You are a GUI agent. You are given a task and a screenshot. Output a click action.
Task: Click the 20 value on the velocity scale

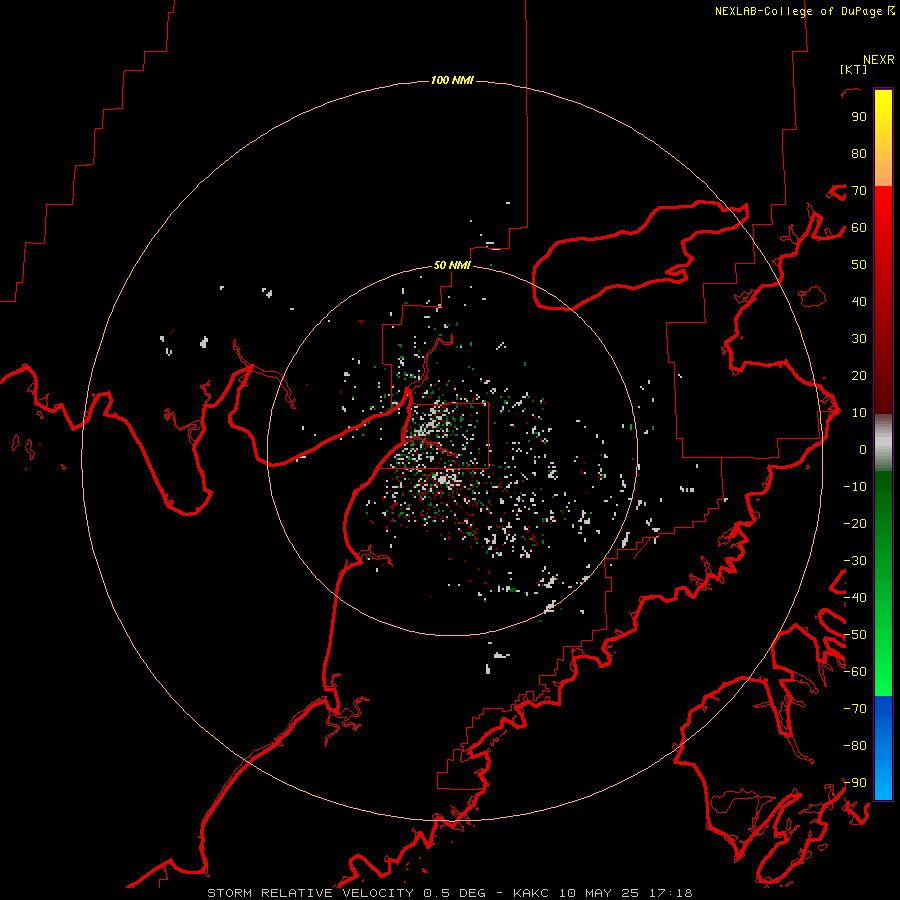coord(859,376)
